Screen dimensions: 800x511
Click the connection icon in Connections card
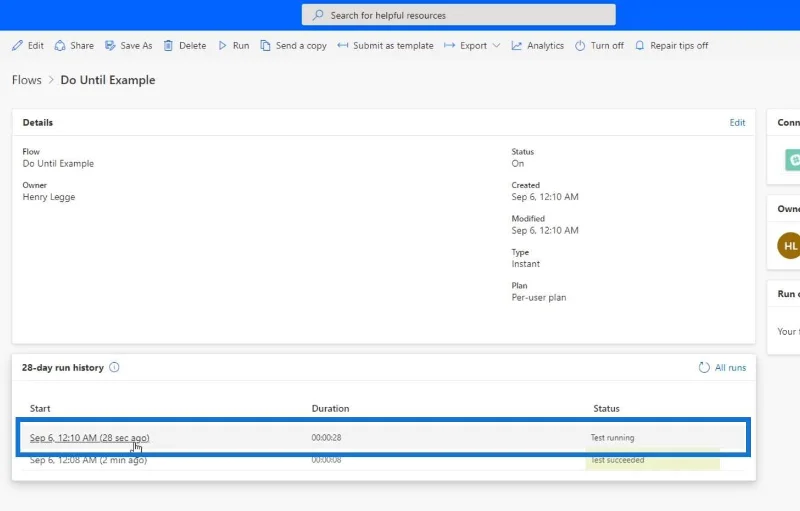[x=792, y=160]
